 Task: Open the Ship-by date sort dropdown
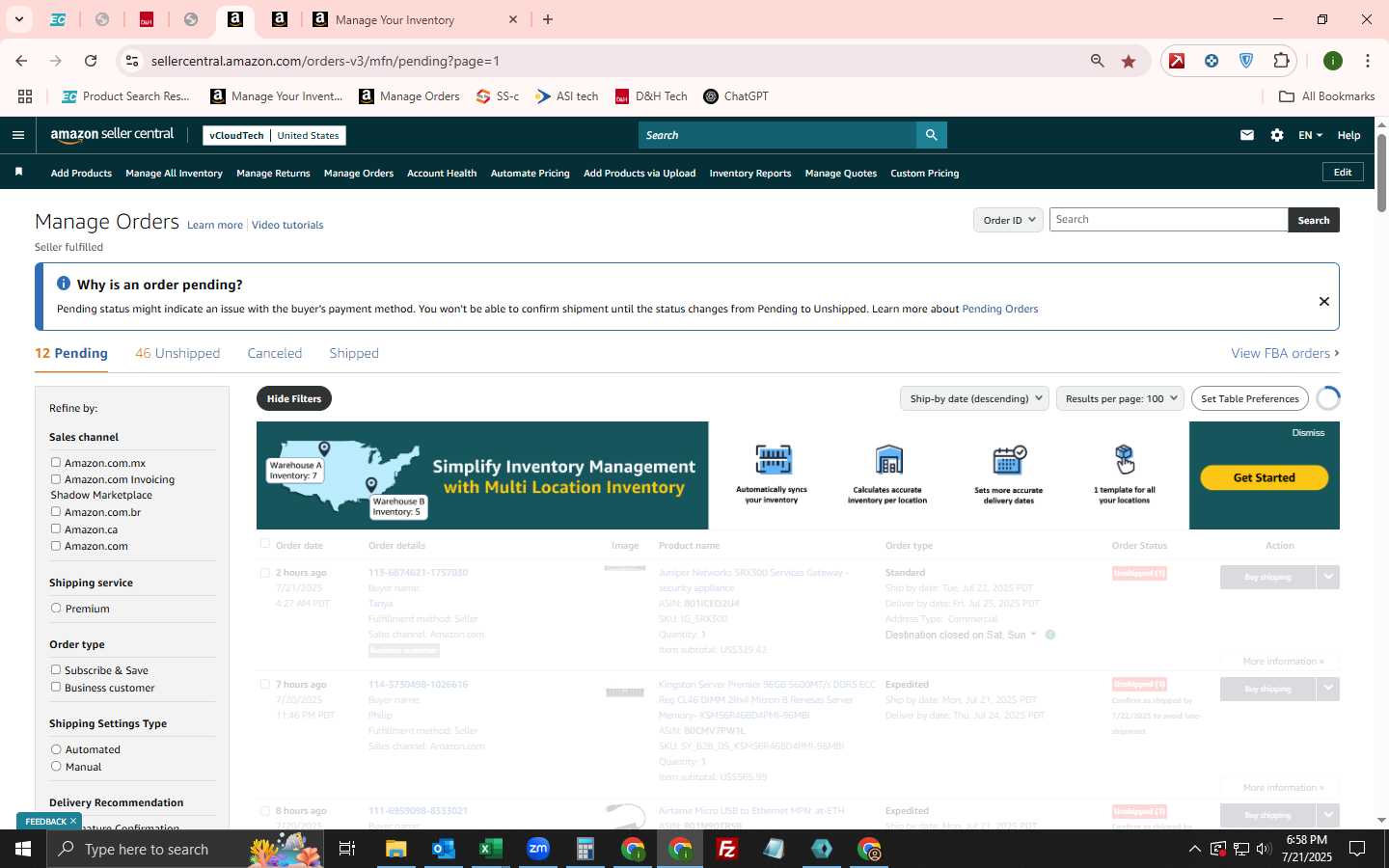[974, 398]
